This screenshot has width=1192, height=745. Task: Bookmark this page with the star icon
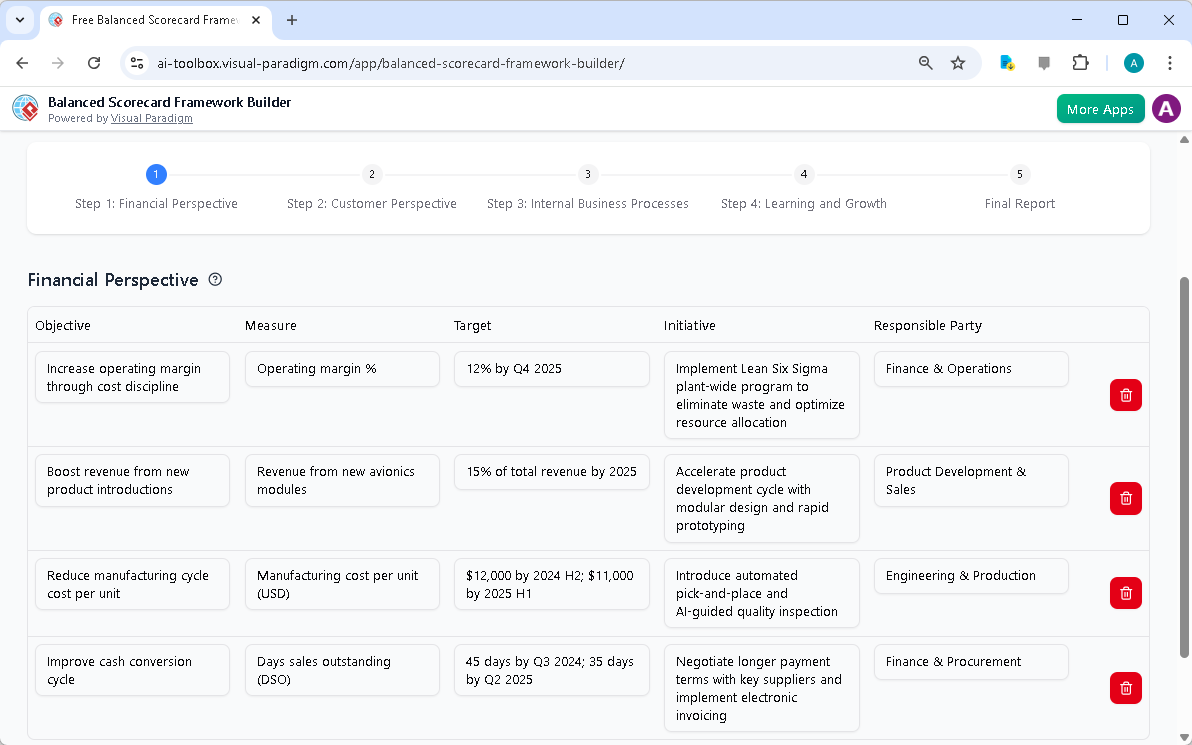(958, 62)
